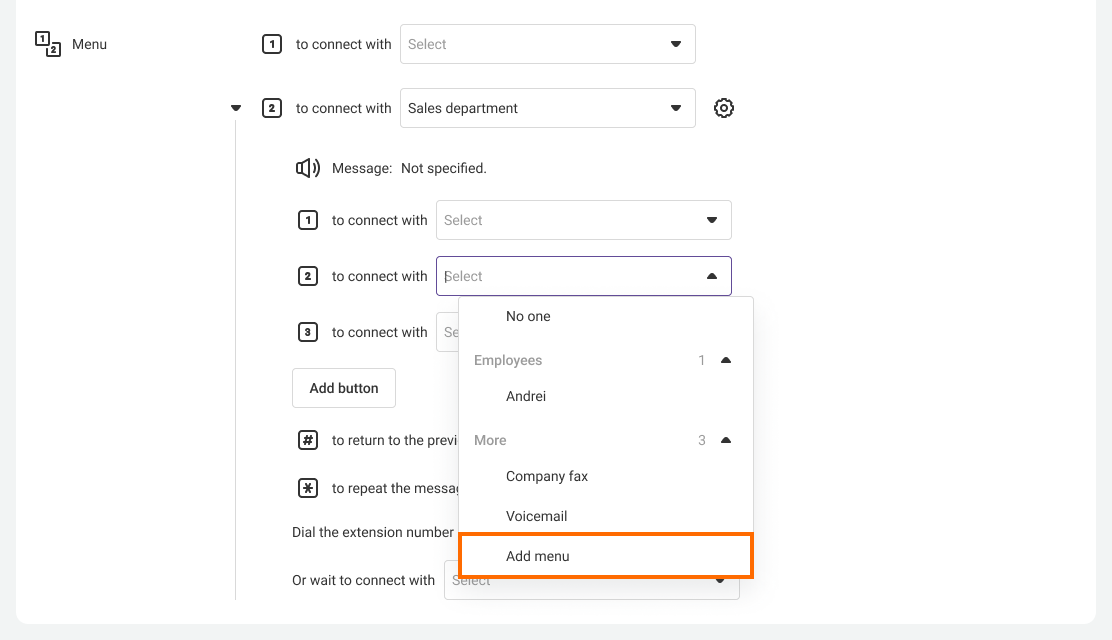The width and height of the screenshot is (1112, 640).
Task: Click the Menu icon in left sidebar
Action: point(48,44)
